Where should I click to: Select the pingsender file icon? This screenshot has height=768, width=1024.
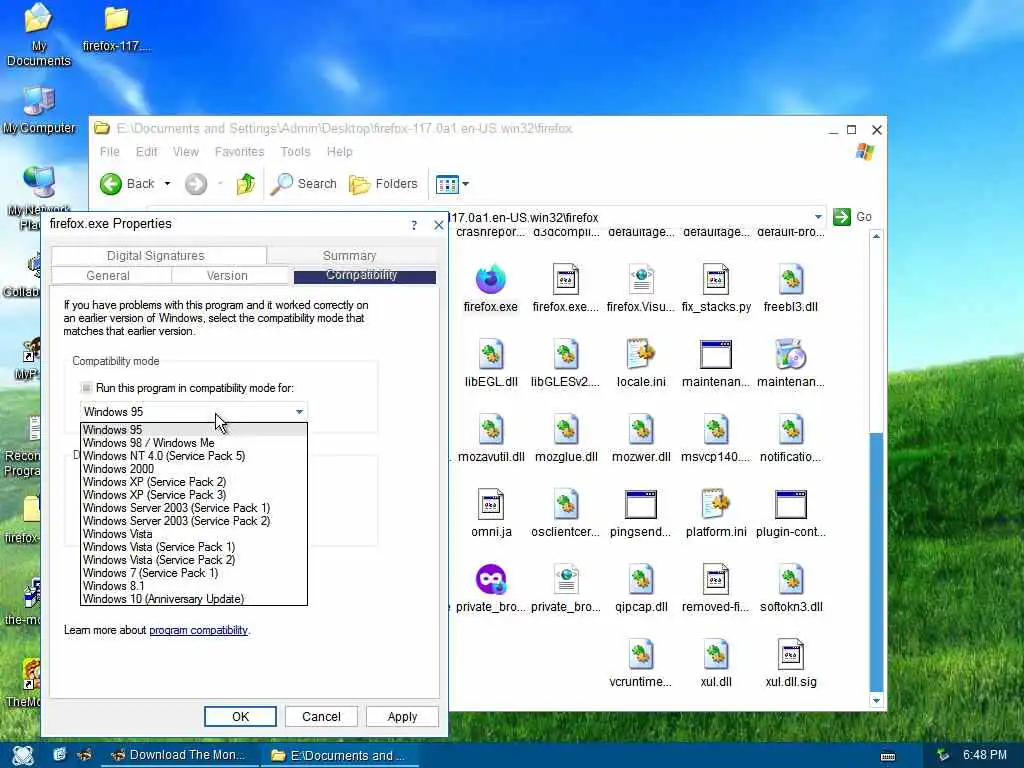(641, 505)
